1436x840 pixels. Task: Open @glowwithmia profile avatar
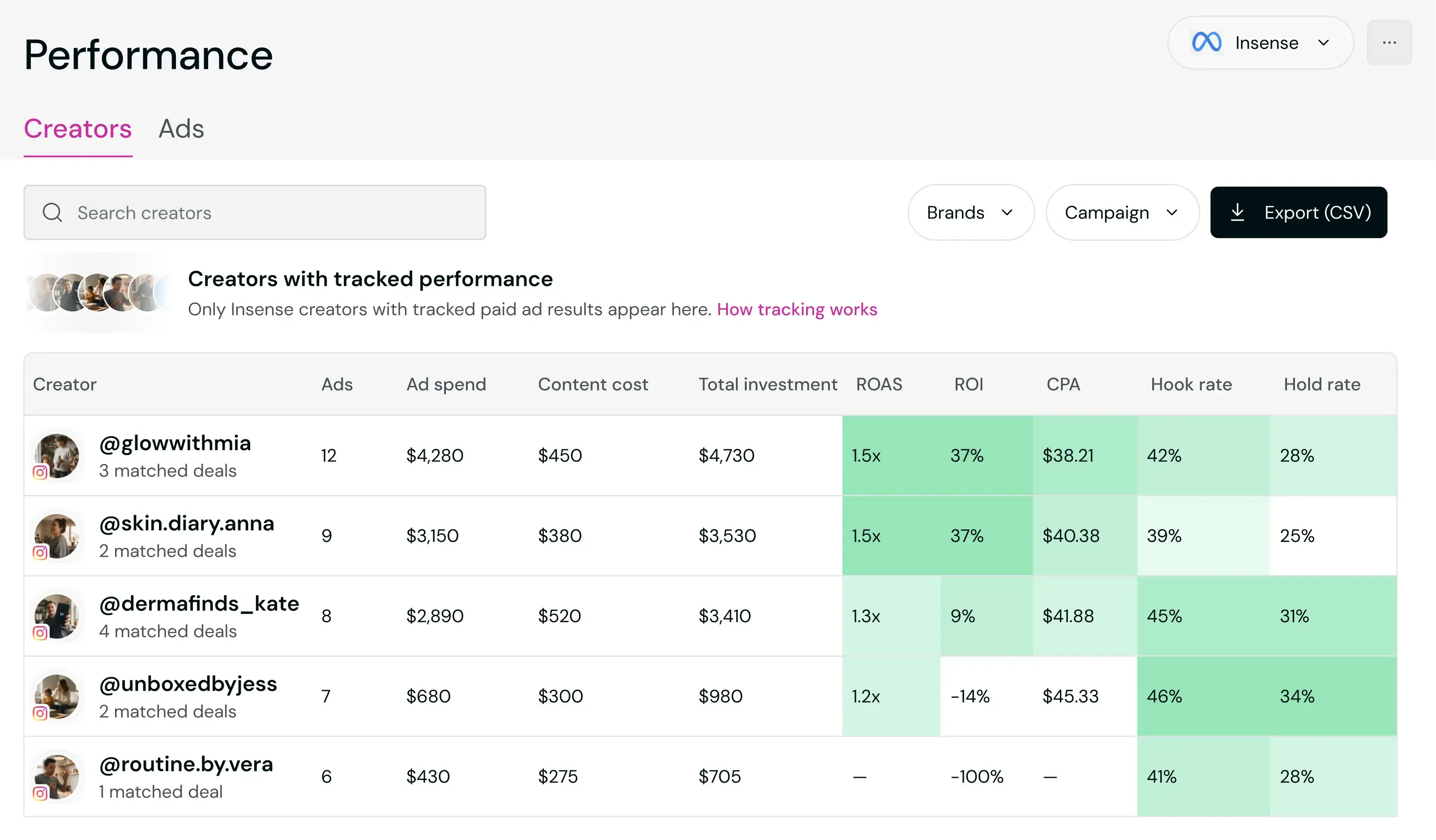[56, 455]
